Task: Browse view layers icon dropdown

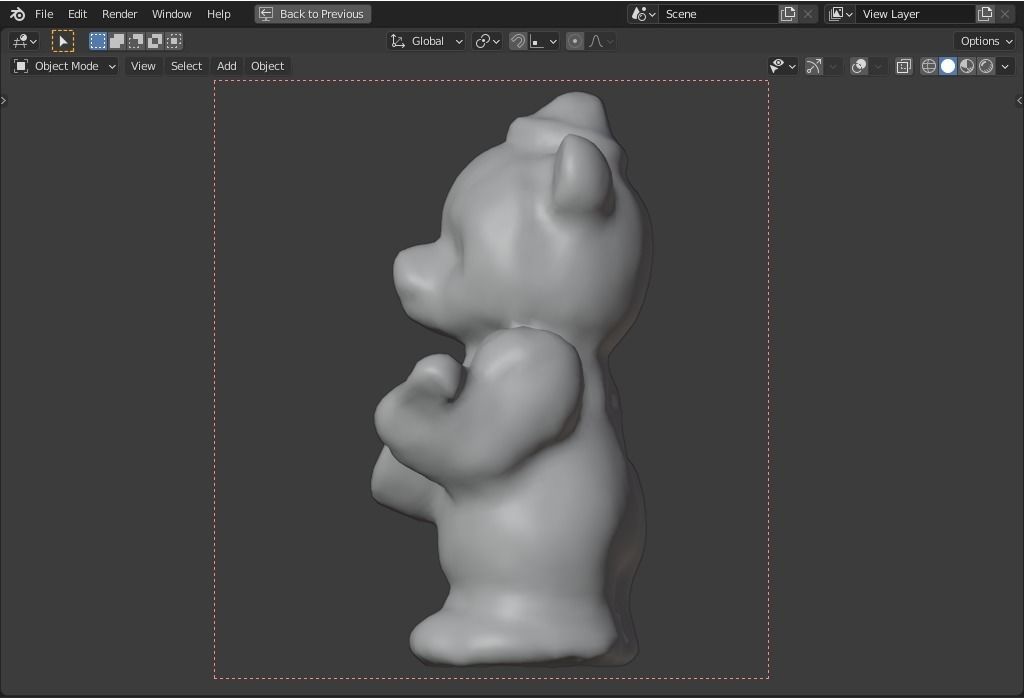Action: (x=840, y=14)
